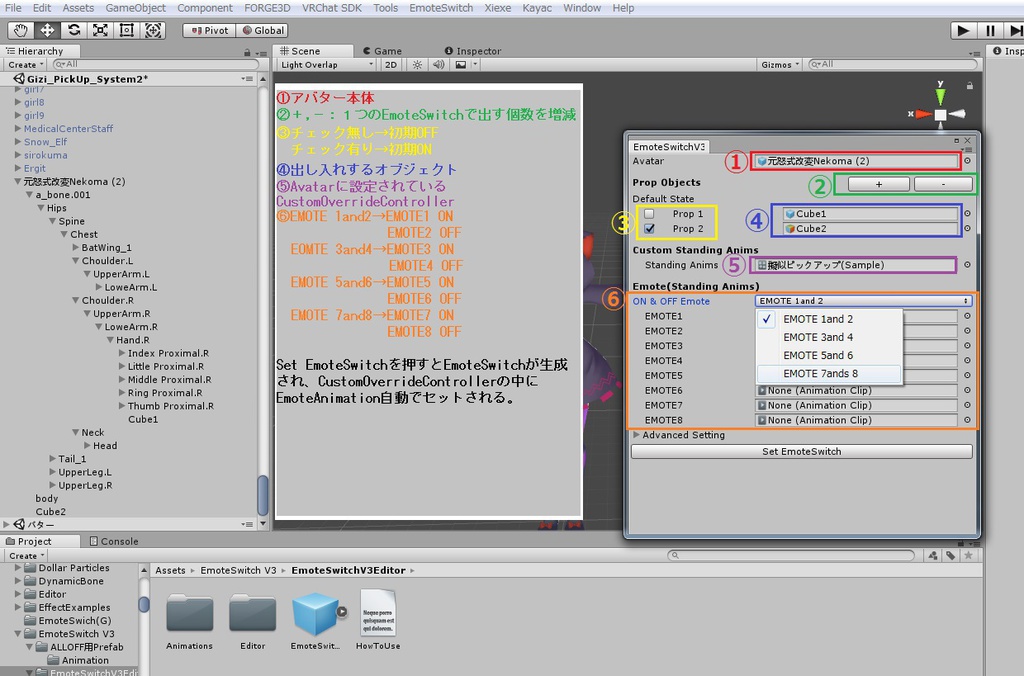Screen dimensions: 1024x676
Task: Expand BatWing_1 in Hierarchy
Action: [76, 248]
